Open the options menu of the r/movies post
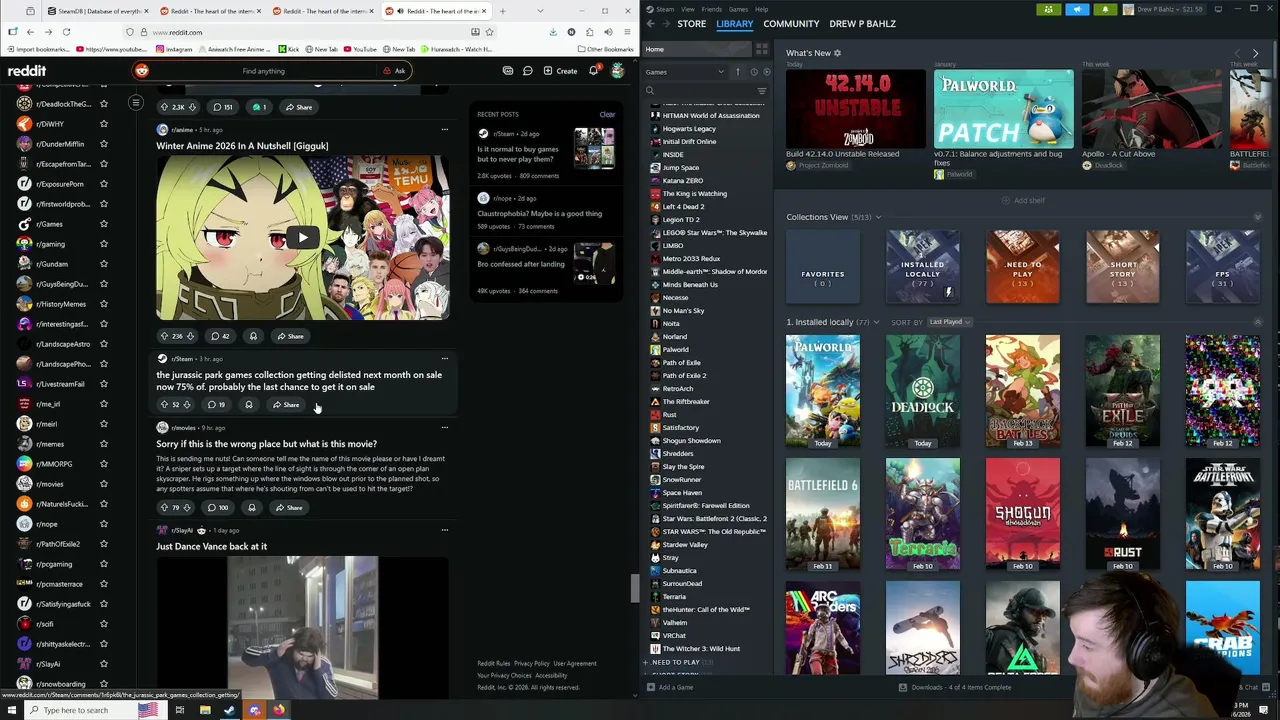 (x=445, y=428)
